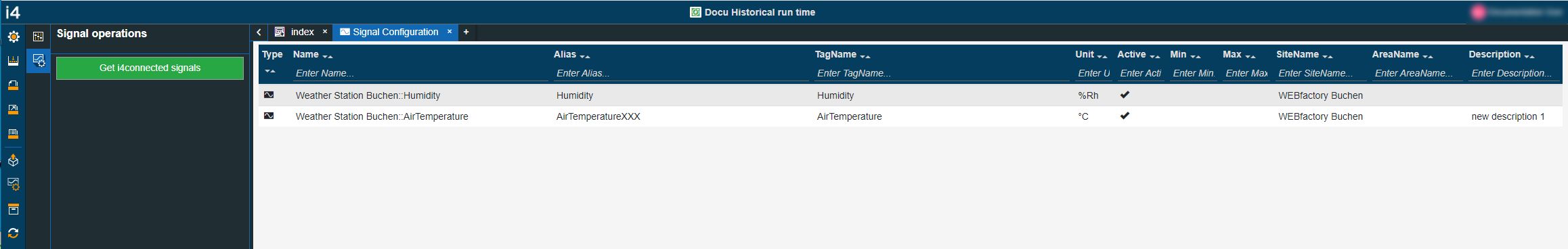Sort by Name column arrows
Viewport: 1568px width, 249px height.
(x=327, y=56)
